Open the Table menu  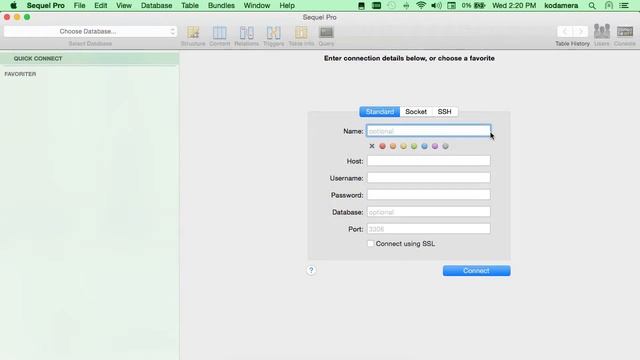pos(190,6)
